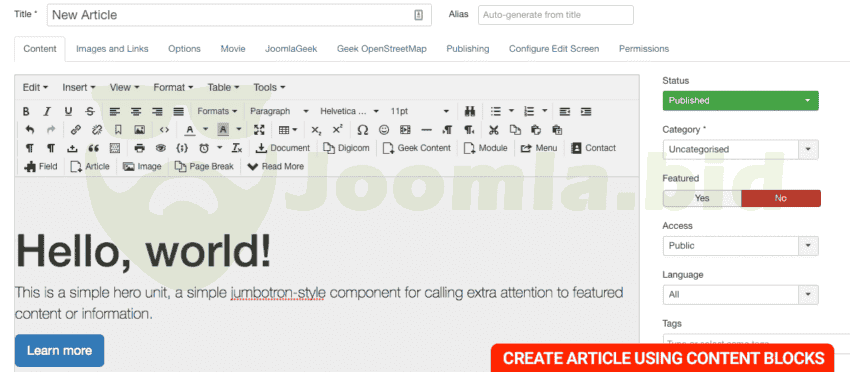This screenshot has height=372, width=850.
Task: Apply justify text alignment
Action: pyautogui.click(x=178, y=111)
